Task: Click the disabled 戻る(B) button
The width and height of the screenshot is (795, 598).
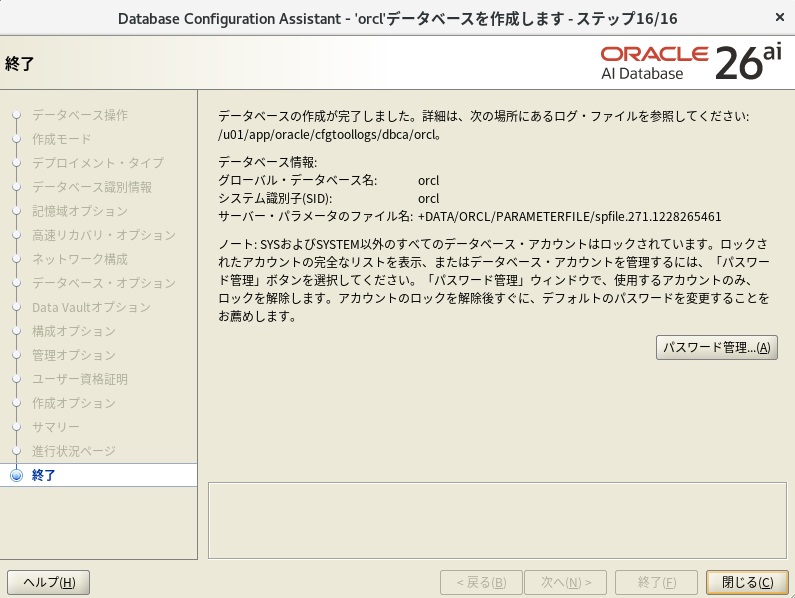Action: point(481,582)
